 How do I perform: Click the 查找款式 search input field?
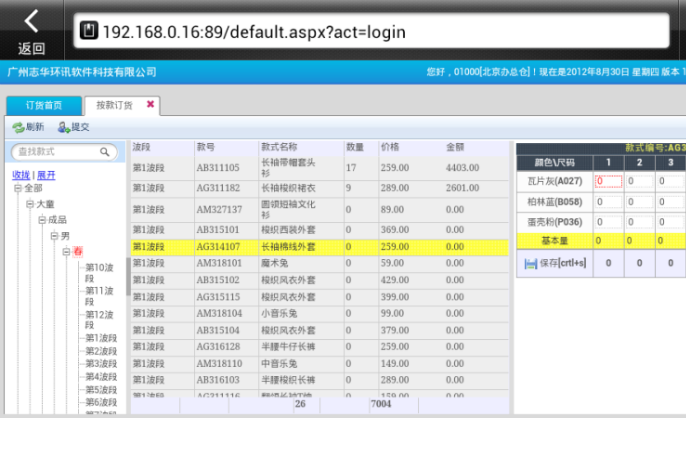pyautogui.click(x=56, y=152)
